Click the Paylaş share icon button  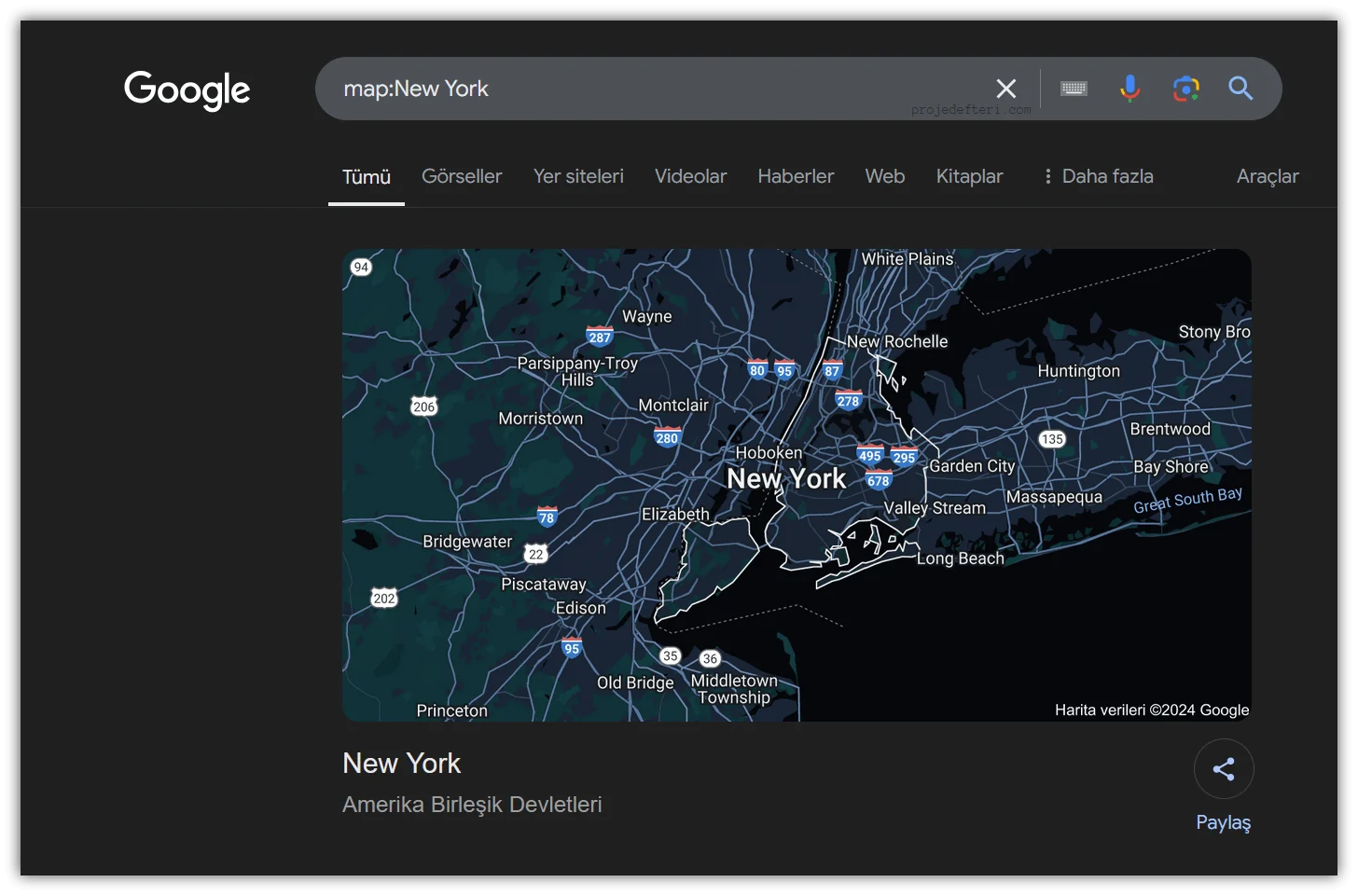(x=1224, y=769)
